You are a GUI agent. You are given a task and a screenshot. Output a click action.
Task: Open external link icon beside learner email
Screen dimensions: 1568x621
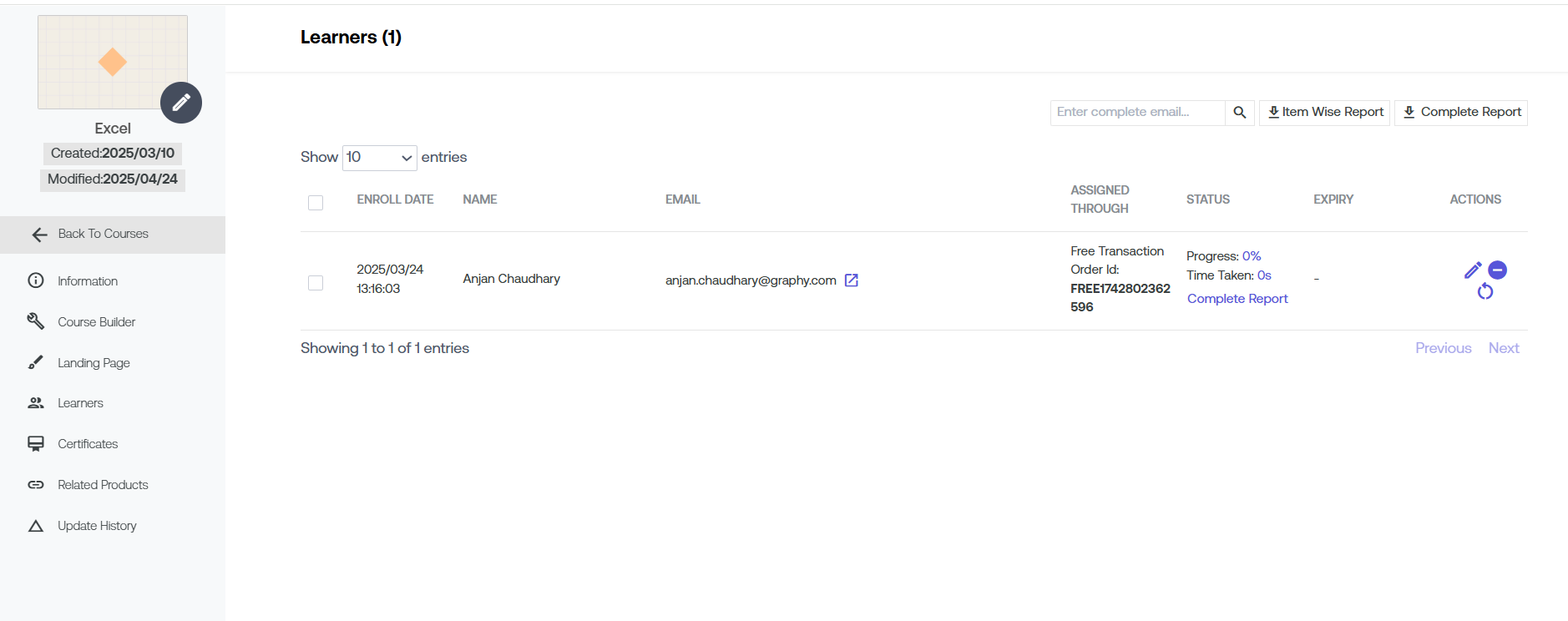[851, 280]
